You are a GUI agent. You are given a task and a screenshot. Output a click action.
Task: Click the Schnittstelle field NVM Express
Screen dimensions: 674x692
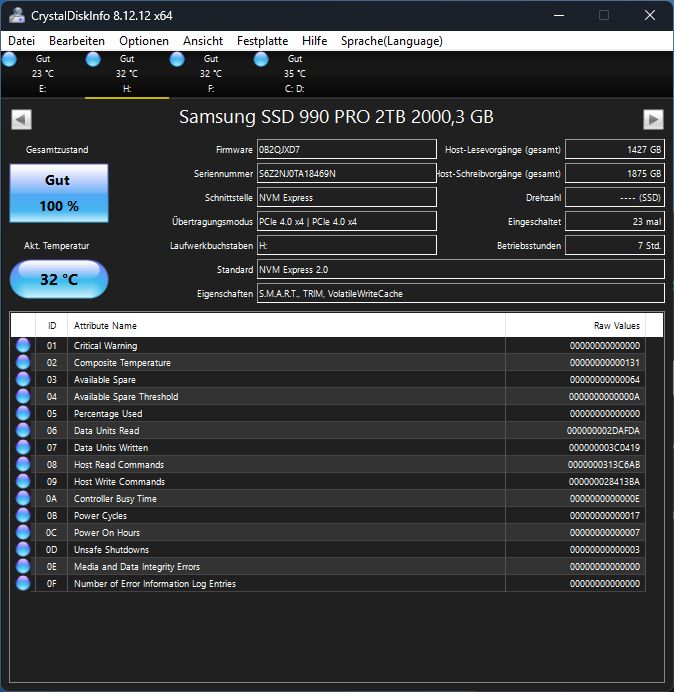click(x=347, y=197)
